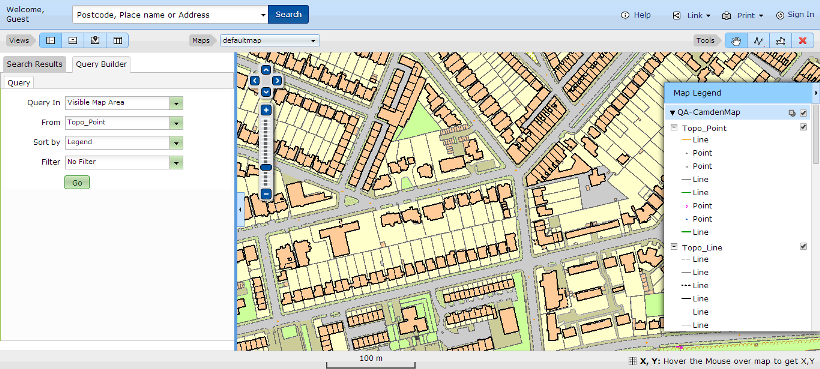The image size is (820, 369).
Task: Select the table columns view icon
Action: (118, 40)
